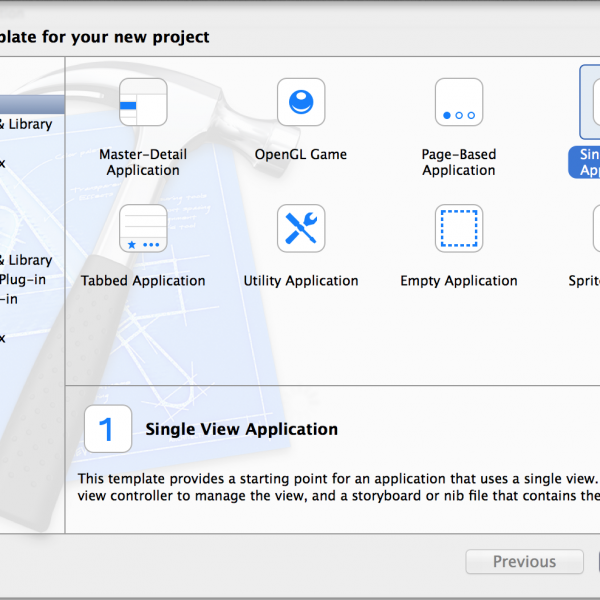
Task: Click the template description paragraph text
Action: (339, 487)
